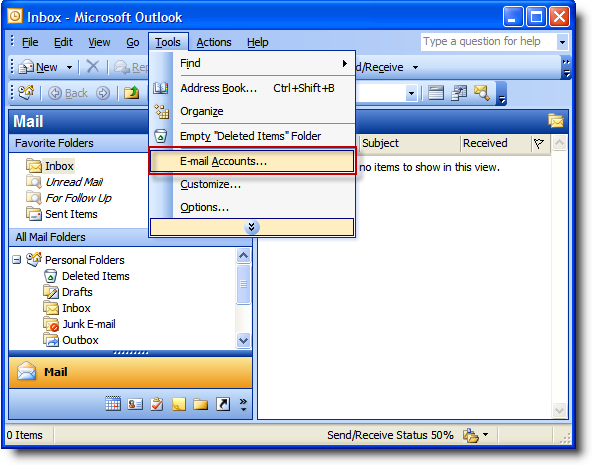Open the Actions menu
Image resolution: width=592 pixels, height=465 pixels.
[214, 42]
